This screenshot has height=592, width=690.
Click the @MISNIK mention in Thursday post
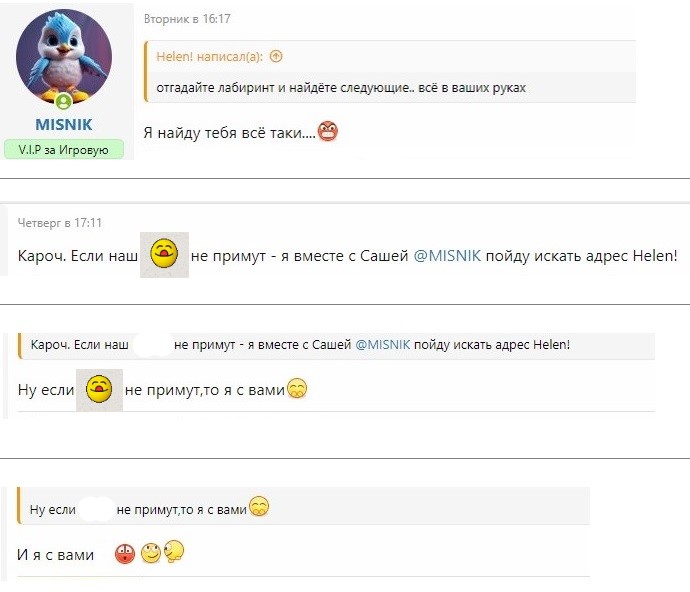point(448,257)
